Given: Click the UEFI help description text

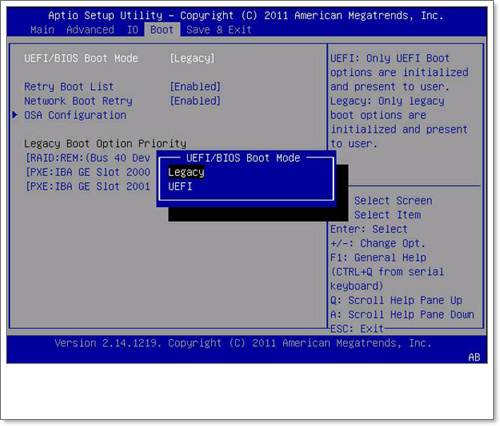Looking at the screenshot, I should click(399, 101).
